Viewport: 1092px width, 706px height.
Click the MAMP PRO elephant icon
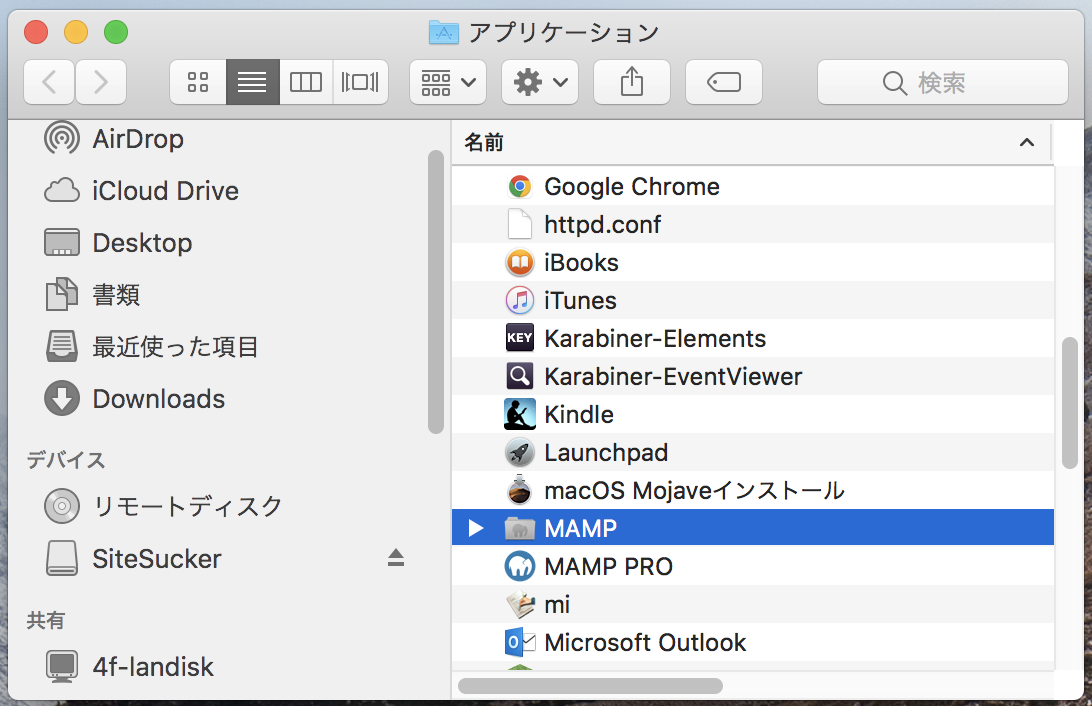point(519,567)
